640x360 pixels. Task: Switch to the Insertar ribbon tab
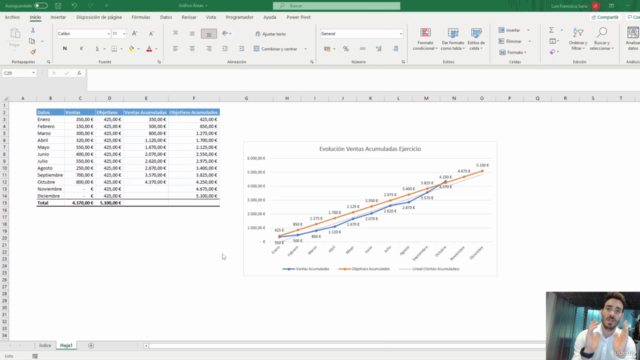coord(58,17)
